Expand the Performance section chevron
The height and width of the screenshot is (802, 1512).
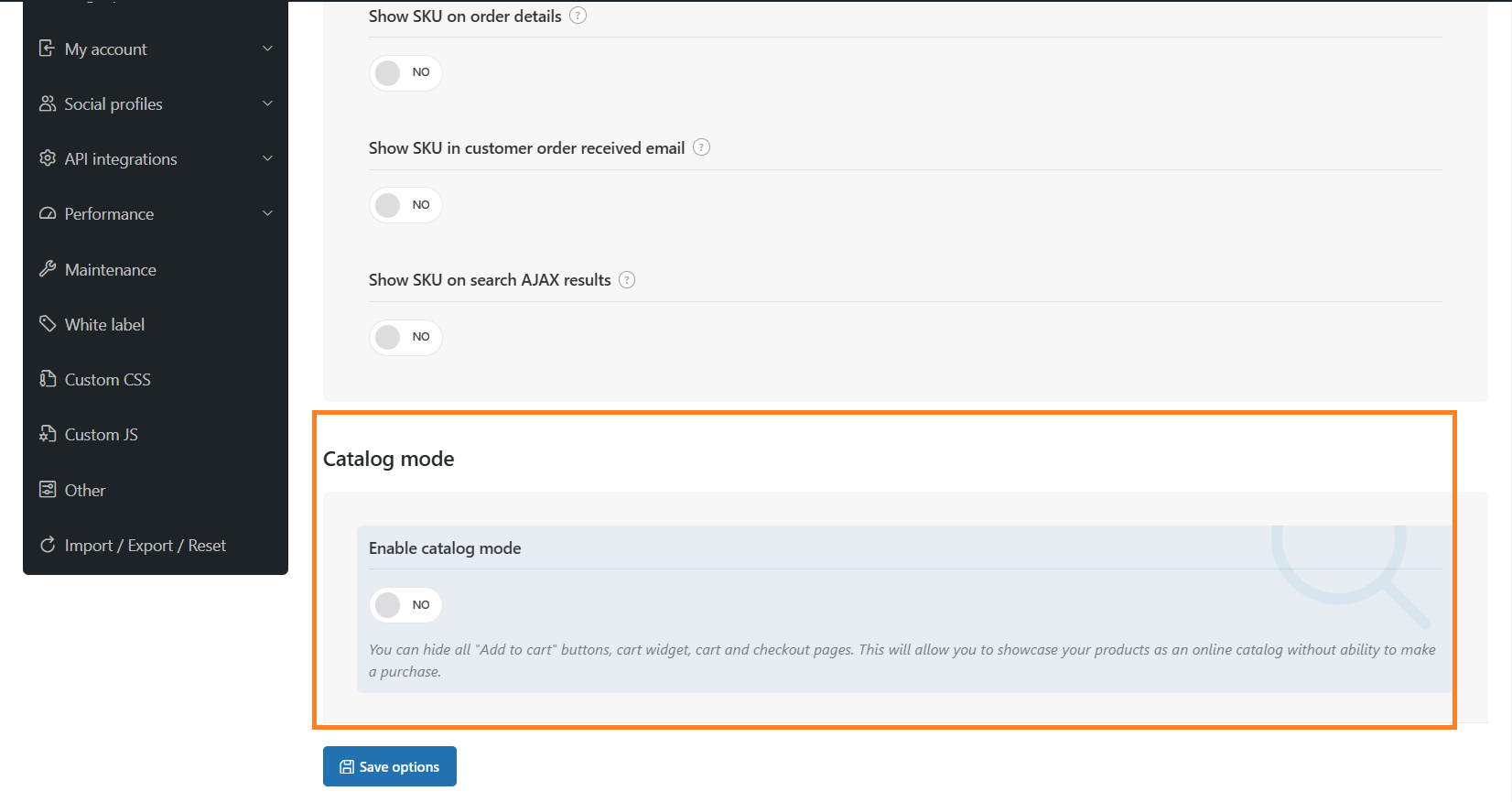pos(267,213)
